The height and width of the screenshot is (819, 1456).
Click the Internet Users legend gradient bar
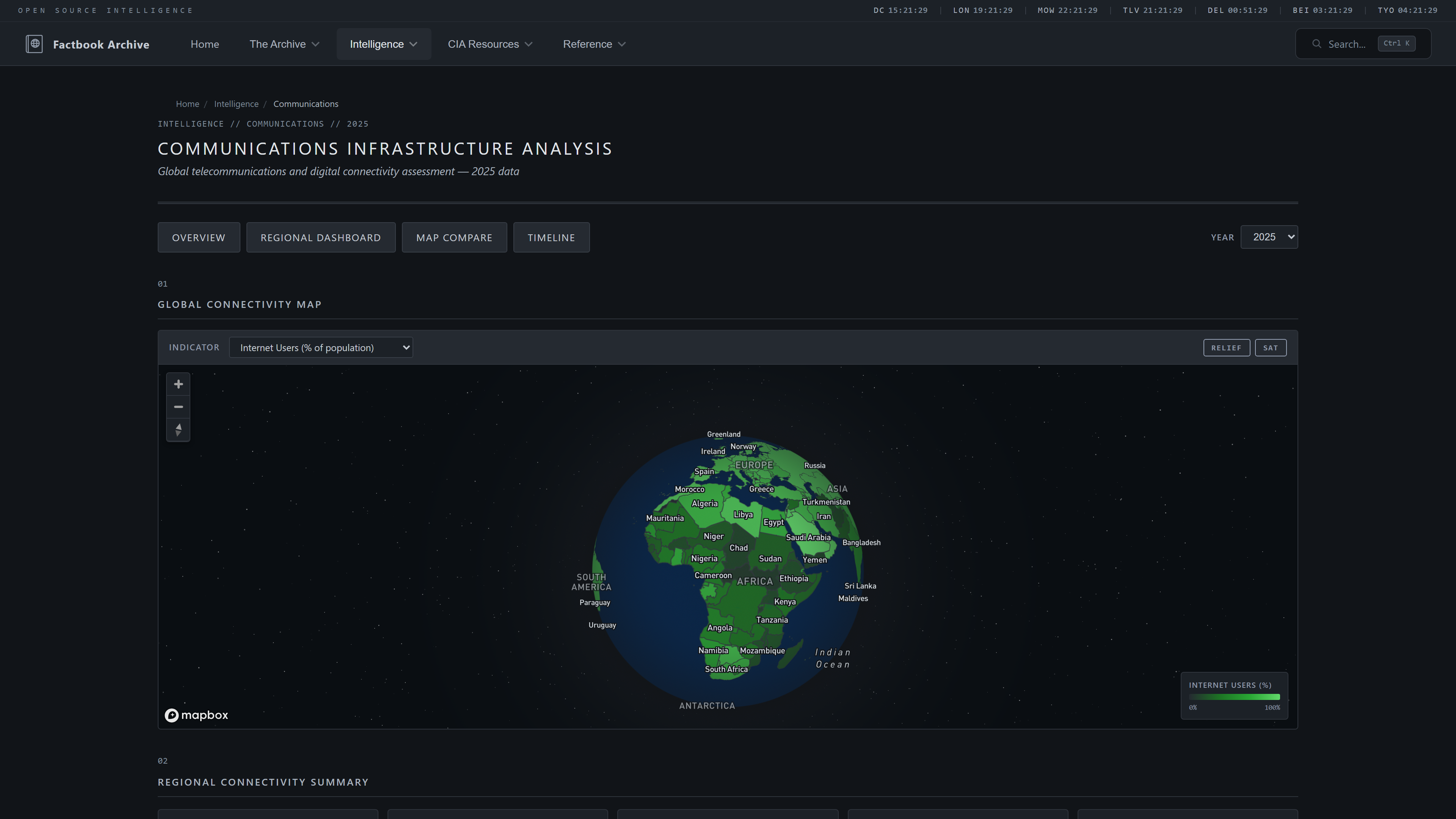[x=1234, y=697]
